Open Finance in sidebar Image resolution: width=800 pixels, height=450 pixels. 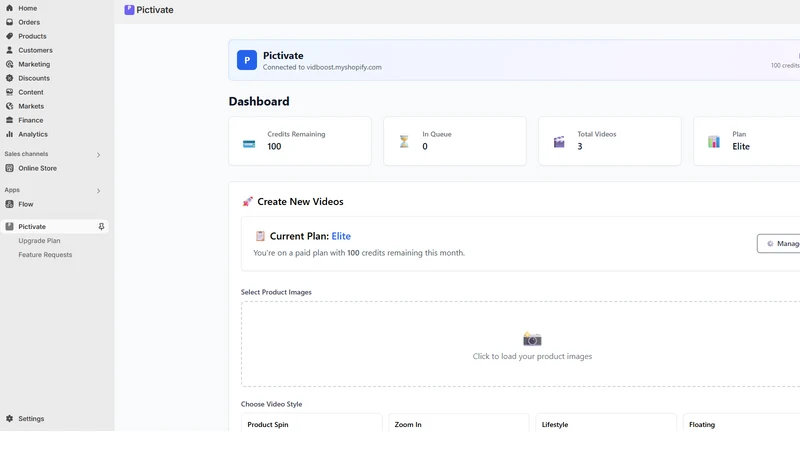pos(31,120)
